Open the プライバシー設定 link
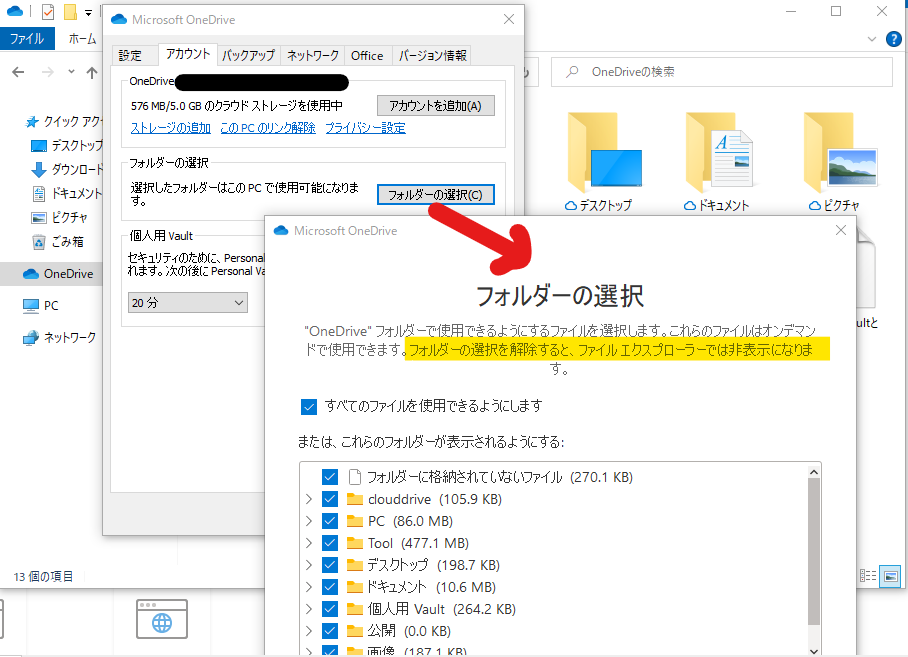The width and height of the screenshot is (908, 657). (365, 128)
